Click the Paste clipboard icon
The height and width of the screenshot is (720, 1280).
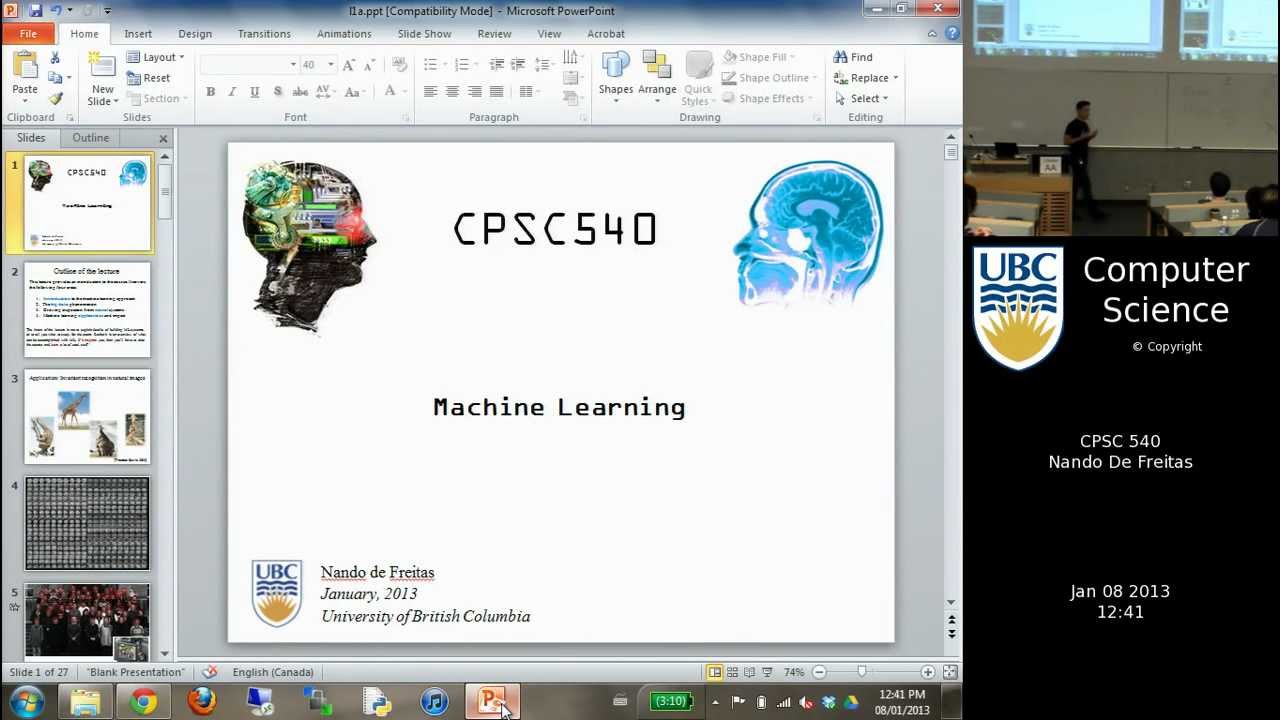[25, 67]
